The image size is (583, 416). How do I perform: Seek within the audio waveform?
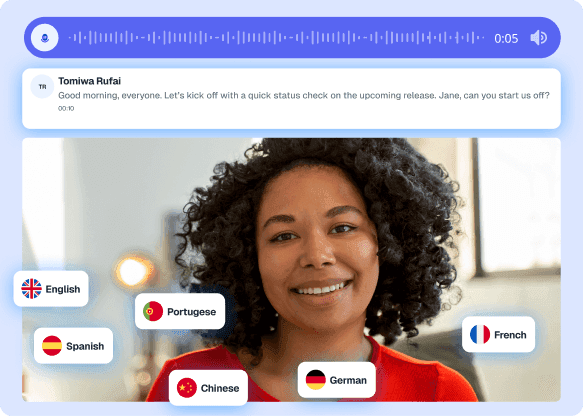[x=276, y=38]
